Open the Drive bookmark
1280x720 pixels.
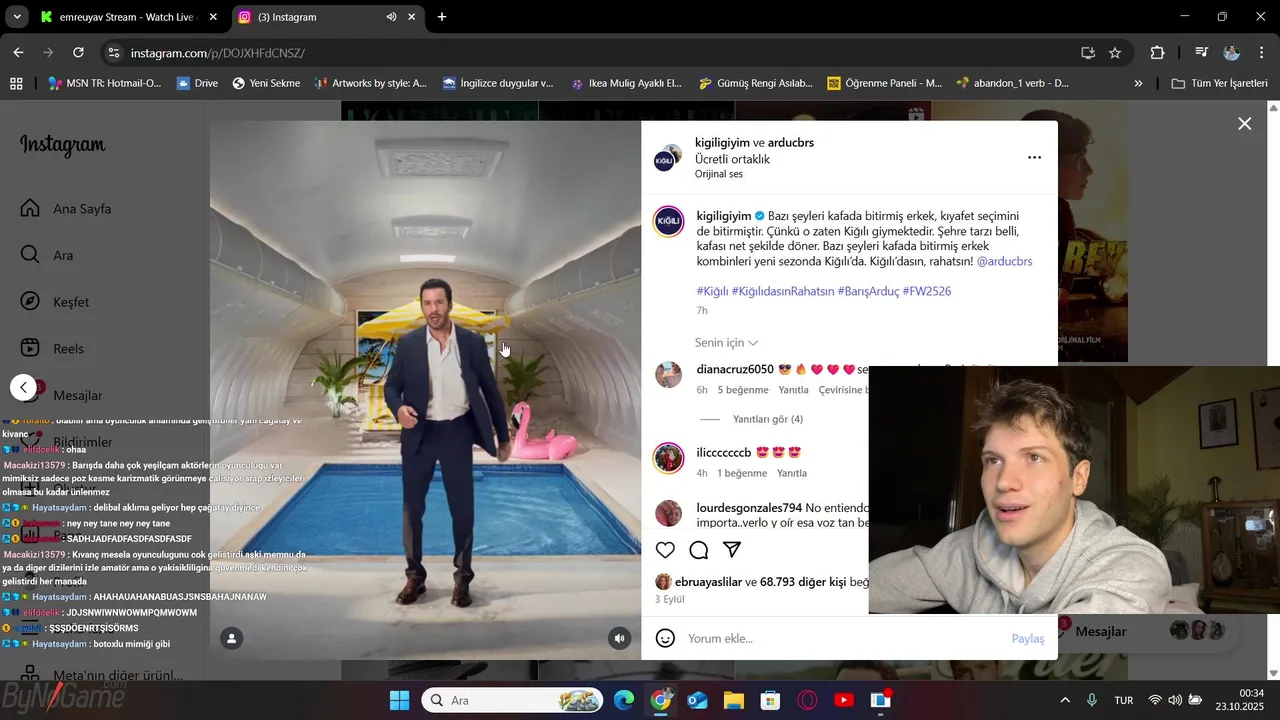197,83
